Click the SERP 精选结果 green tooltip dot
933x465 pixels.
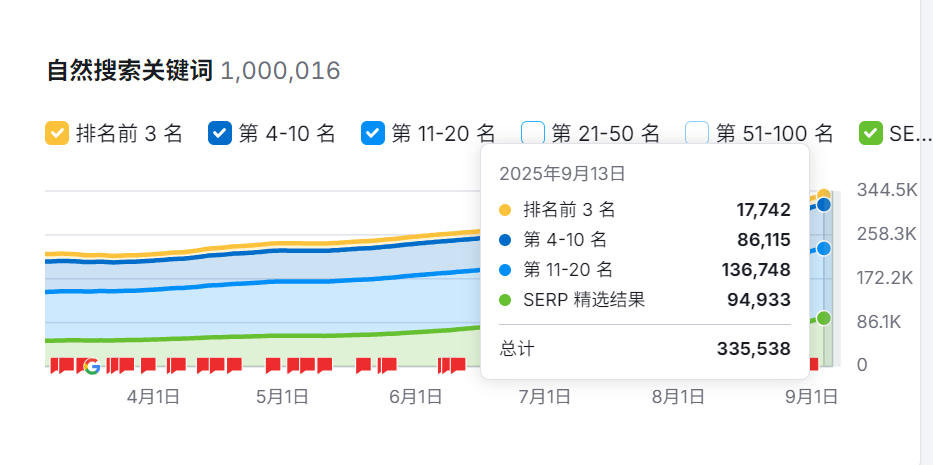click(505, 299)
